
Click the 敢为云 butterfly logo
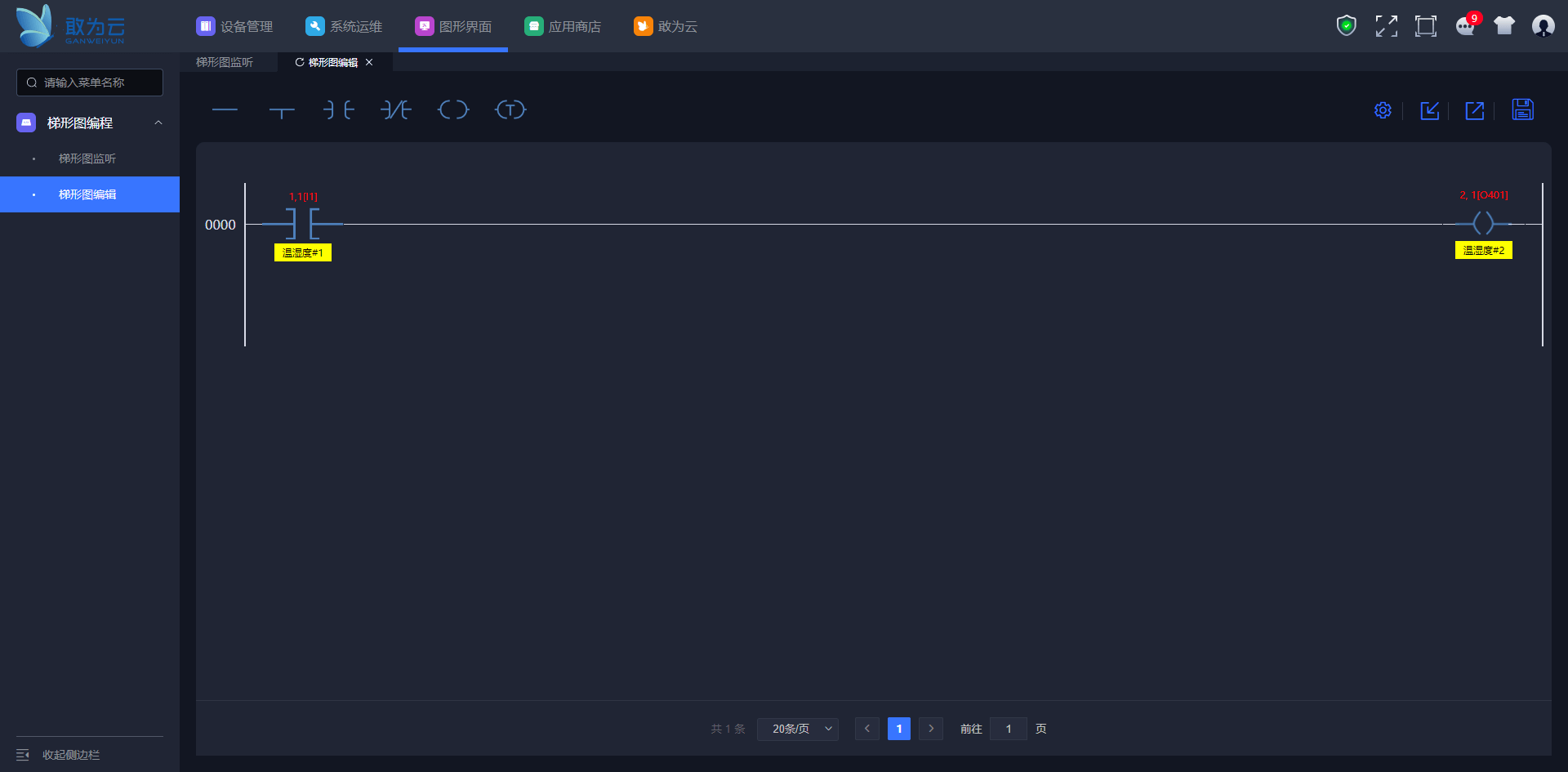70,26
